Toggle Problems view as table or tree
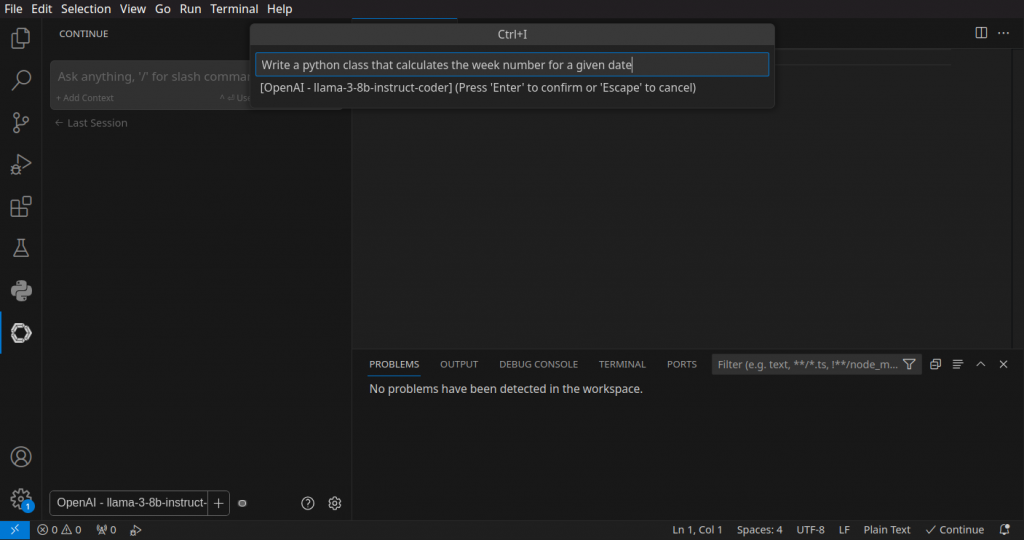The image size is (1024, 540). pos(957,365)
